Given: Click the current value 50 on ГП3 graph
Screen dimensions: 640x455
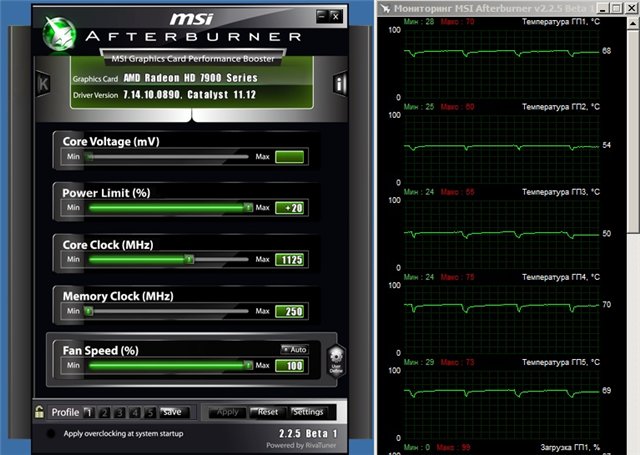Looking at the screenshot, I should coord(607,233).
